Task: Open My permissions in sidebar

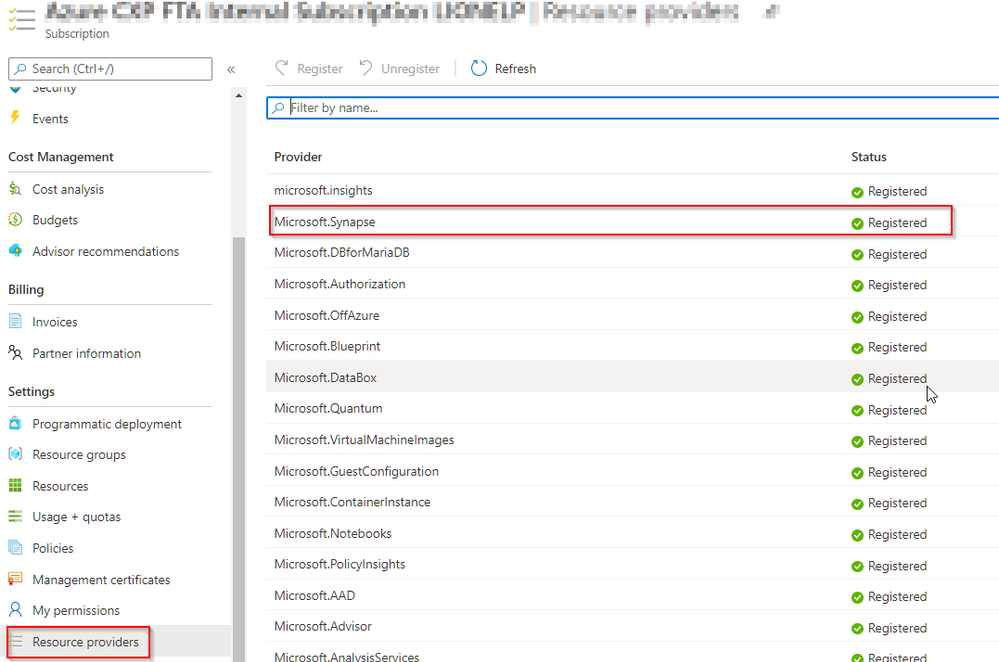Action: 76,610
